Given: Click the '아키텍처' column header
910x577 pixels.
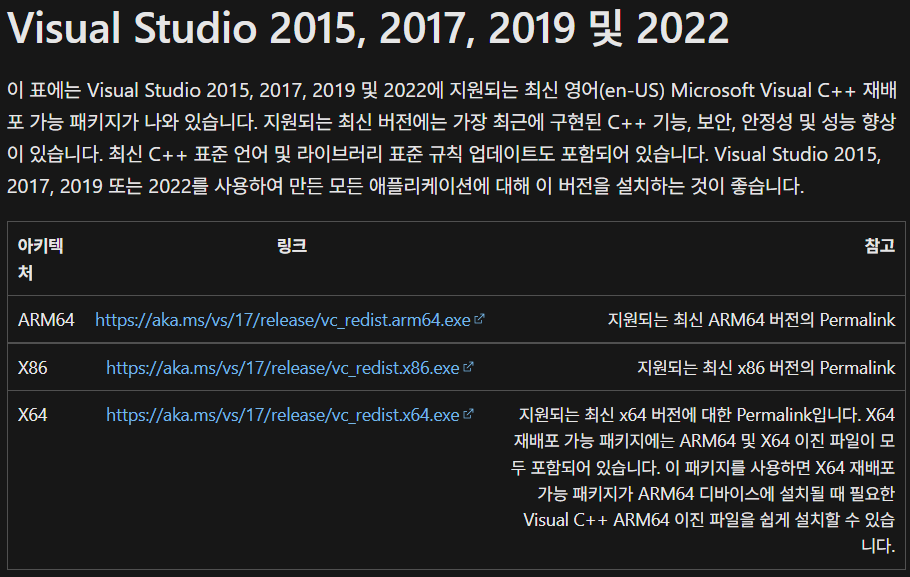Looking at the screenshot, I should [40, 259].
